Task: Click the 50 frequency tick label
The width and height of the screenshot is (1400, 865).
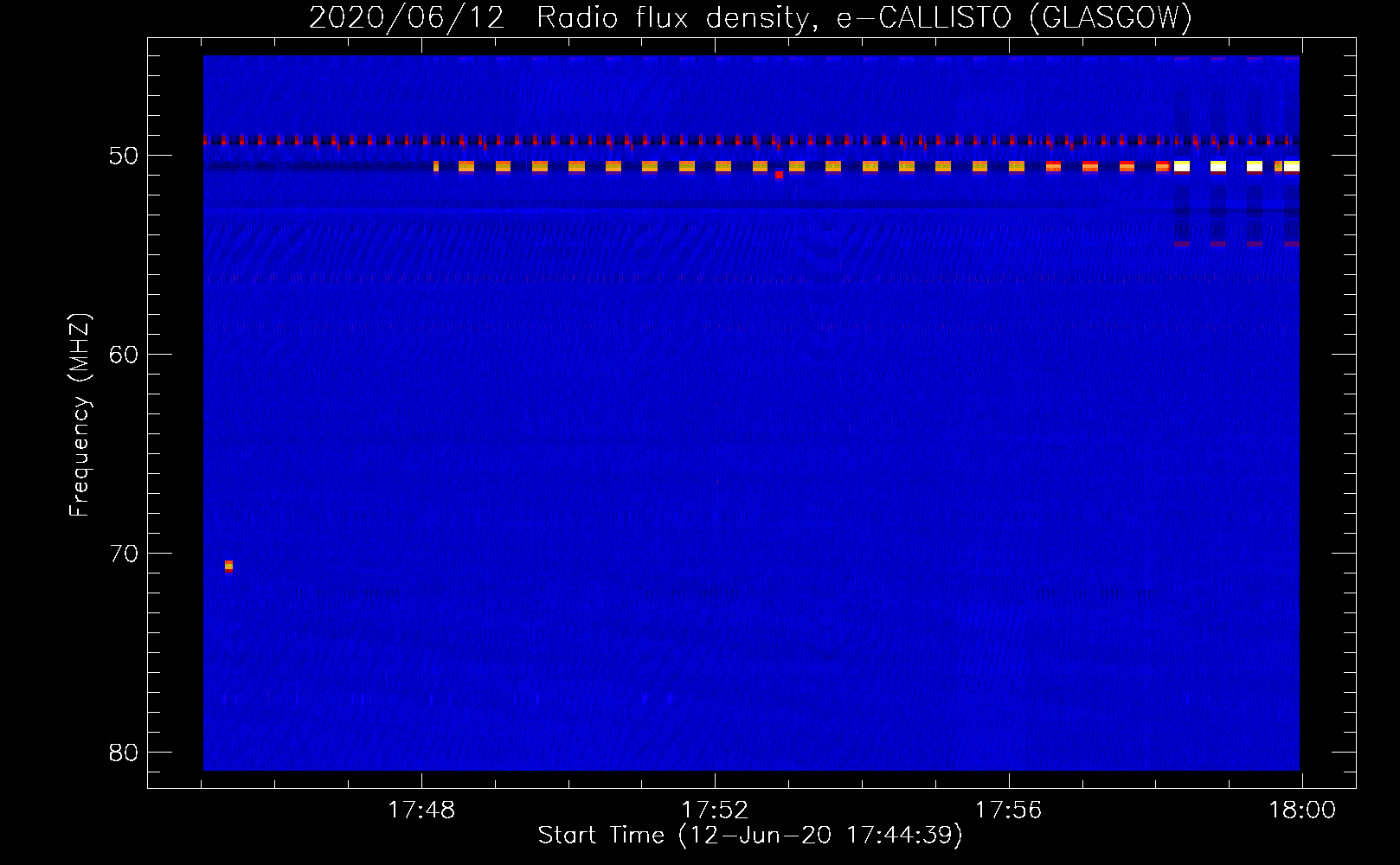Action: point(124,156)
